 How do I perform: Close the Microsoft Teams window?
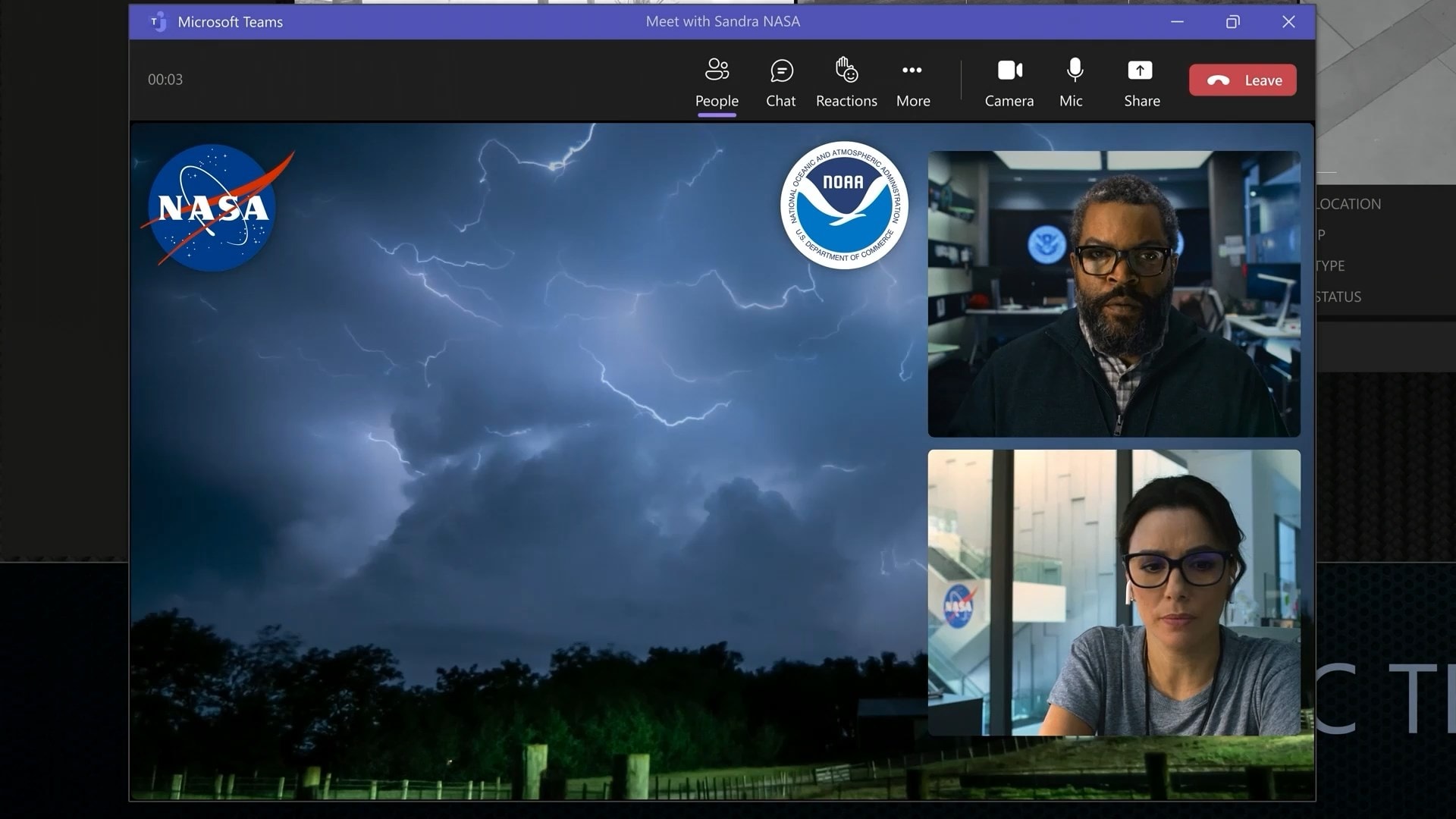tap(1288, 22)
